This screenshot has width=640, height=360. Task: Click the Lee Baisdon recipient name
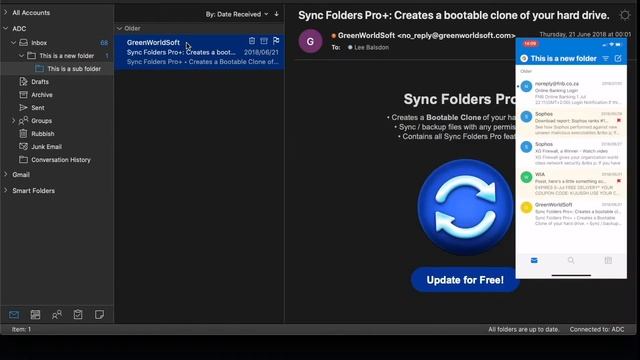pos(371,47)
